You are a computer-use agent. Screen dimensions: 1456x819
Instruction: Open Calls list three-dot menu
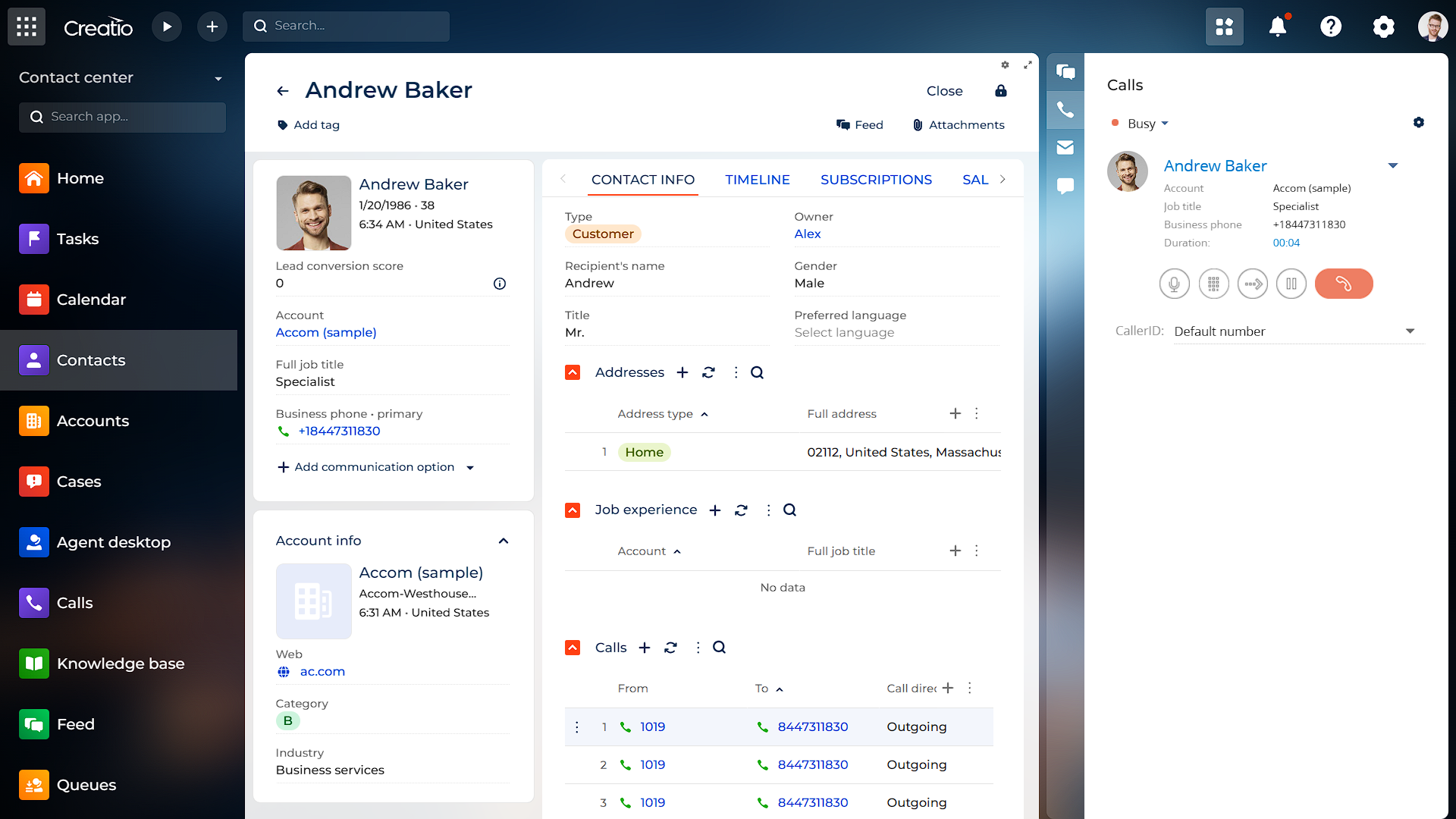click(698, 648)
